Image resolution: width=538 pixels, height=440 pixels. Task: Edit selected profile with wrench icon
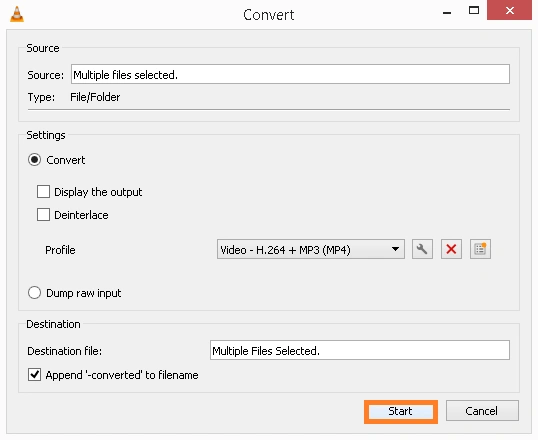(422, 249)
